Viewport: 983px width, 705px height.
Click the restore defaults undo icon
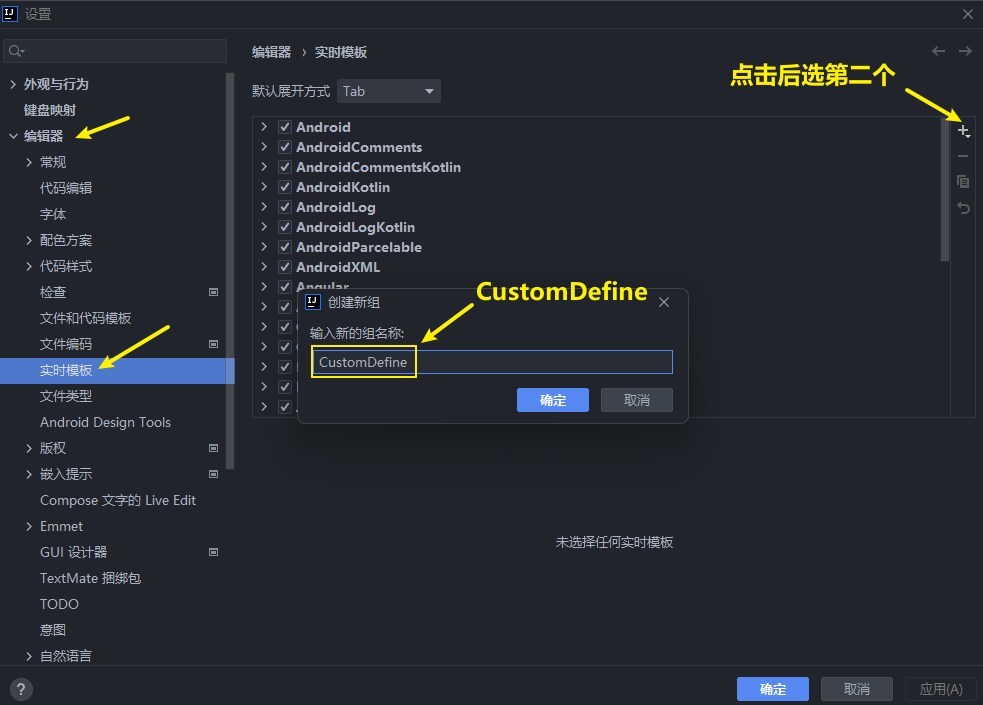point(963,208)
